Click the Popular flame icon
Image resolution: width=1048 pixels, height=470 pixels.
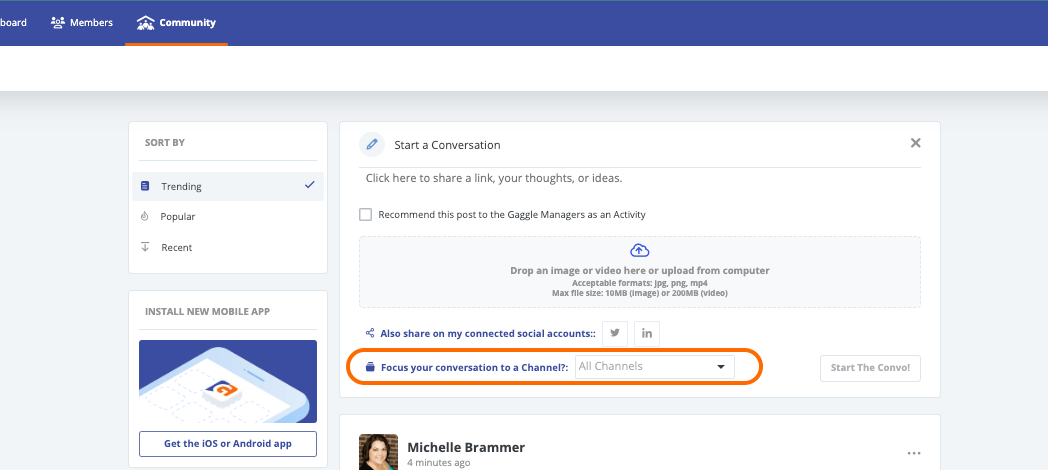pos(144,217)
